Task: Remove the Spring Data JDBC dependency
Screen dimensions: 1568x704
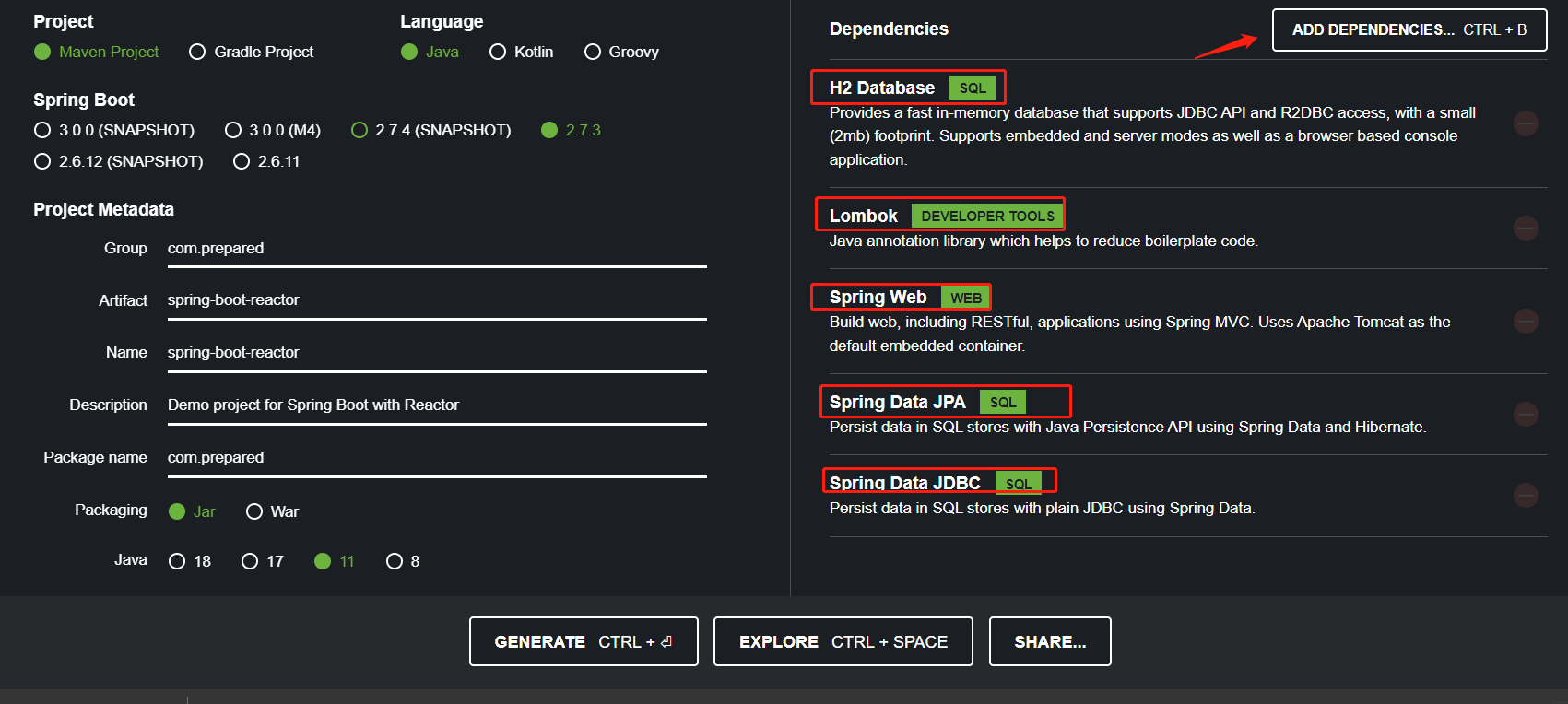Action: click(x=1526, y=495)
